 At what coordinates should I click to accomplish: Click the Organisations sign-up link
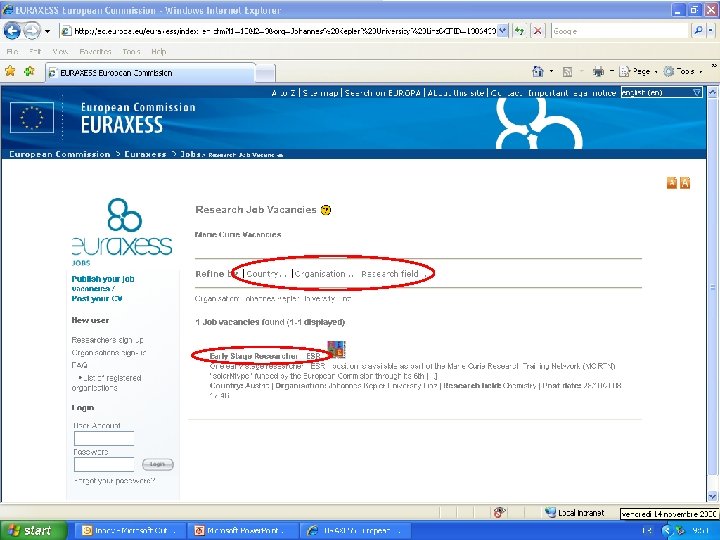(109, 353)
